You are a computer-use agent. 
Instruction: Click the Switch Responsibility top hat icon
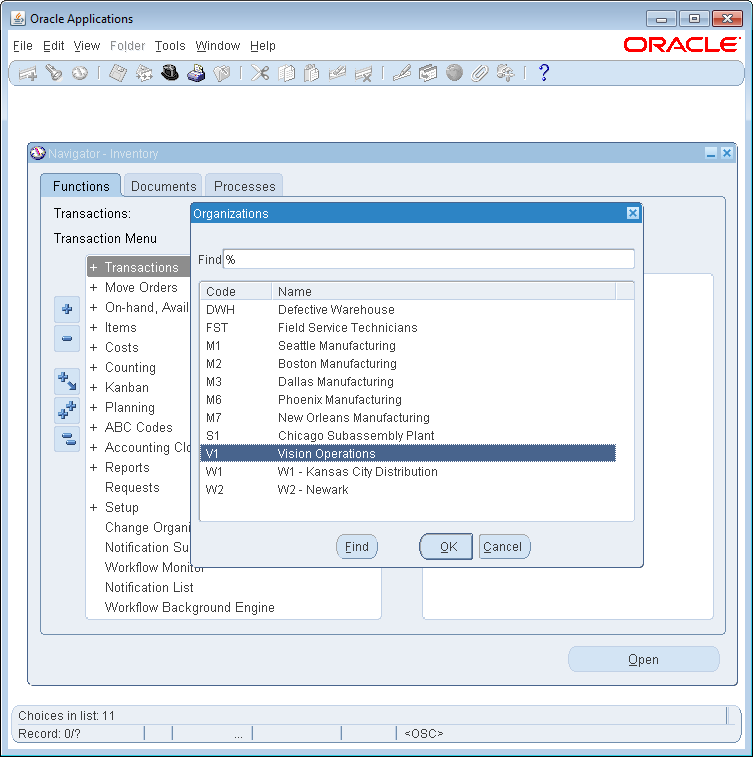(x=170, y=73)
